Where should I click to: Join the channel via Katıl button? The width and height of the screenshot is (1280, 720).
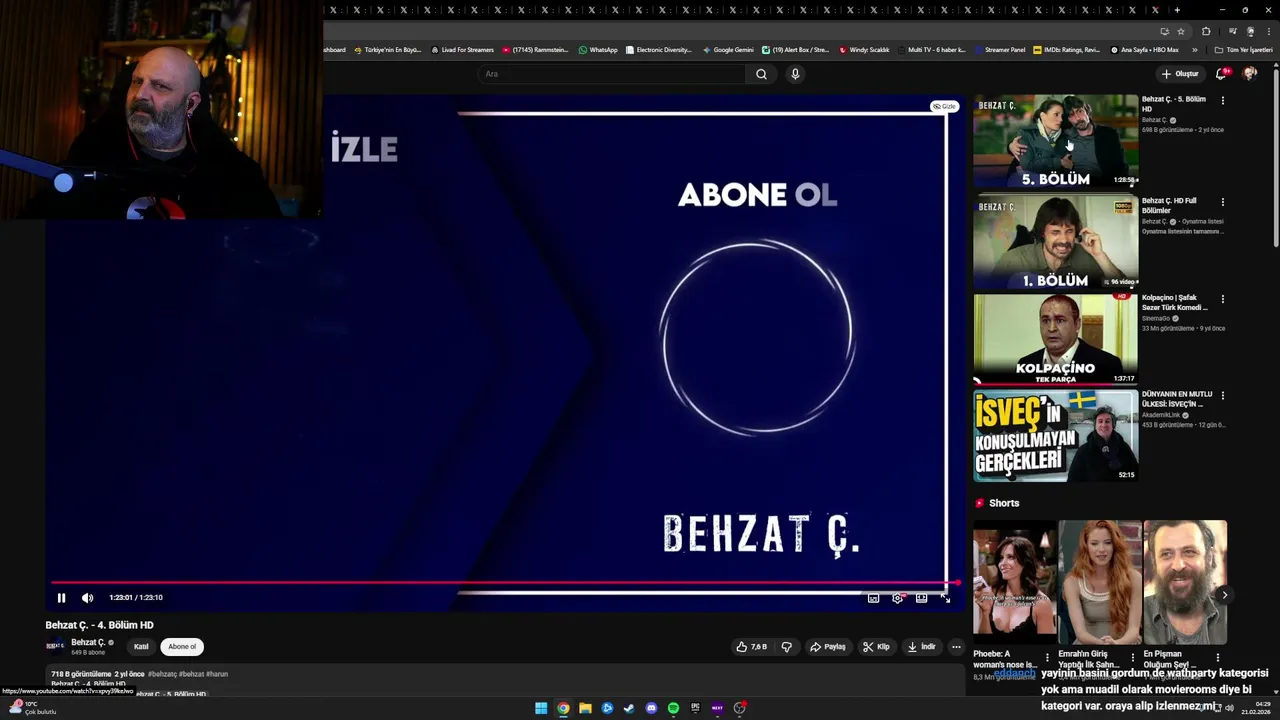point(141,647)
